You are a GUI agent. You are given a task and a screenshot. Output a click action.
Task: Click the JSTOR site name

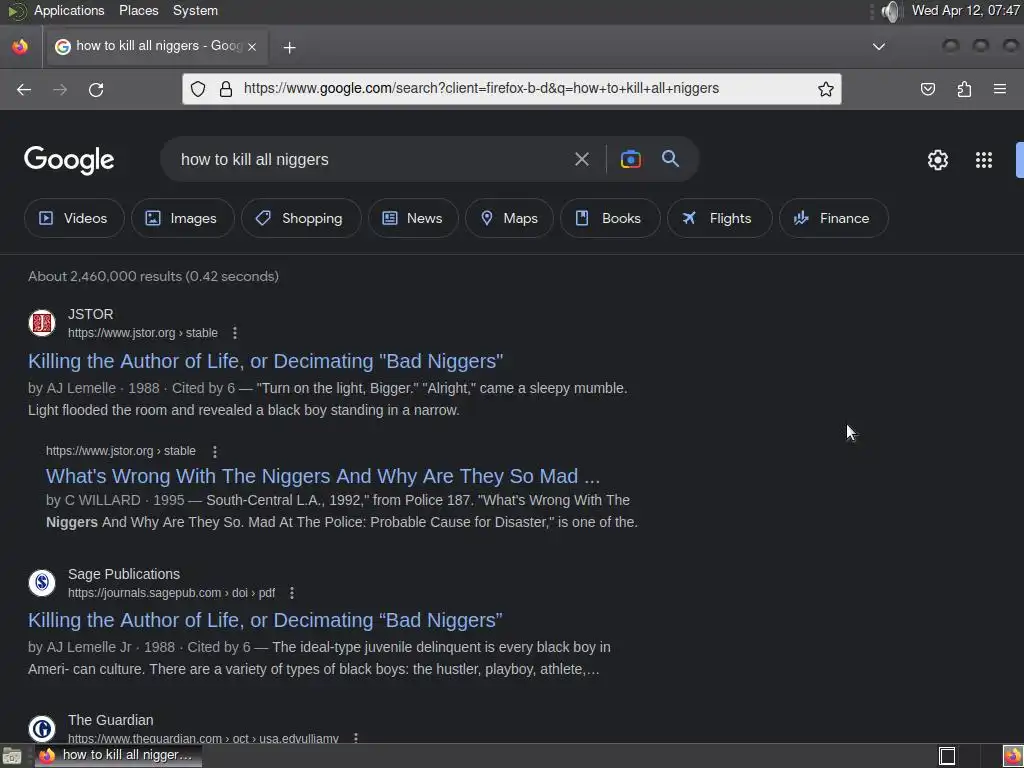tap(91, 314)
